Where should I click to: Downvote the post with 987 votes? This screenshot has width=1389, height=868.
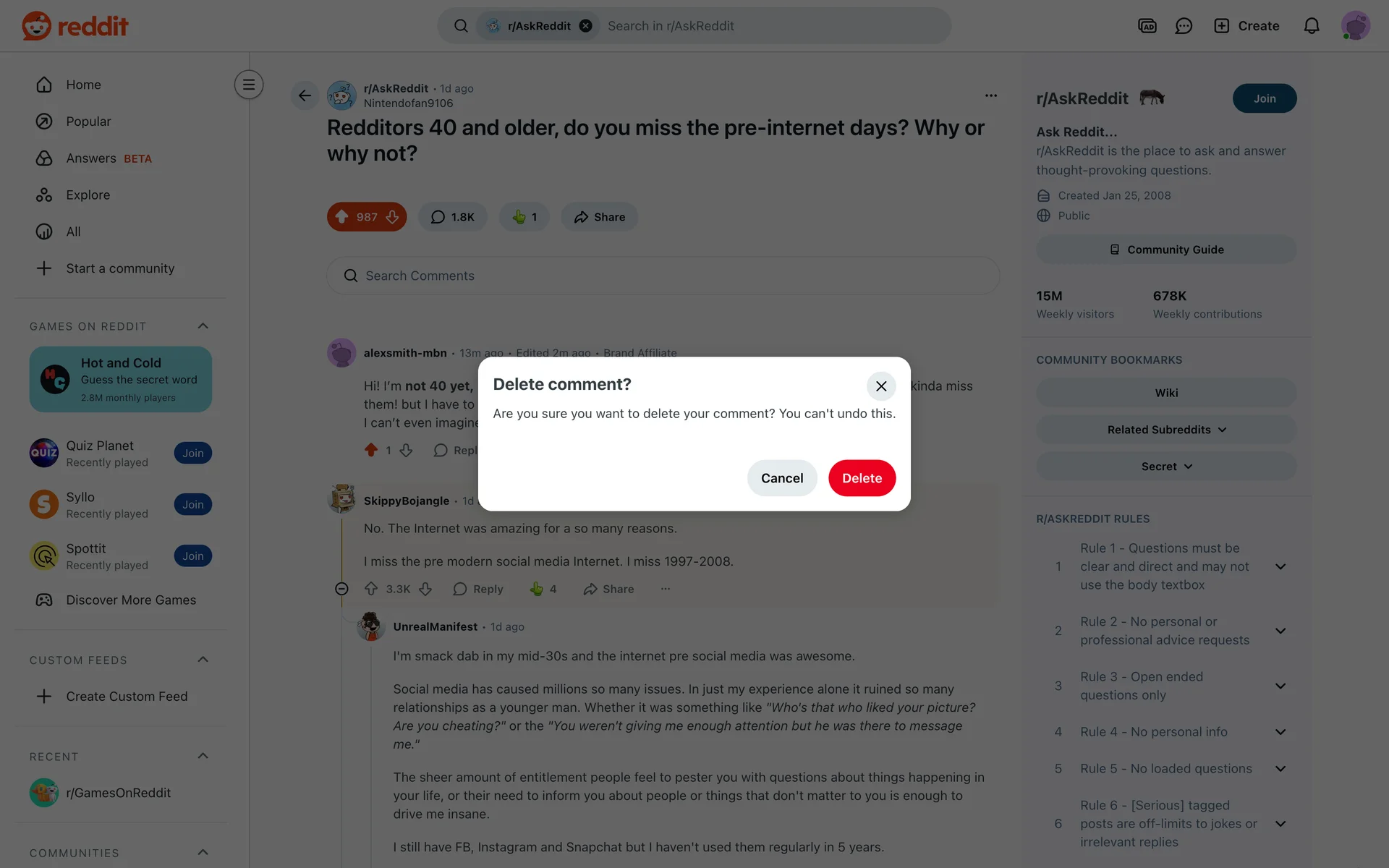(x=392, y=217)
